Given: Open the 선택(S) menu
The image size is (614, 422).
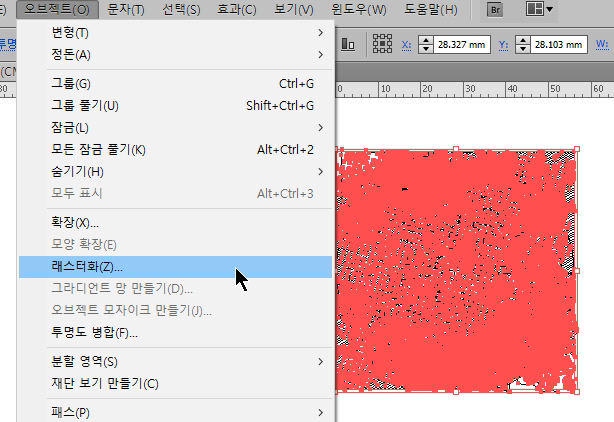Looking at the screenshot, I should point(181,9).
